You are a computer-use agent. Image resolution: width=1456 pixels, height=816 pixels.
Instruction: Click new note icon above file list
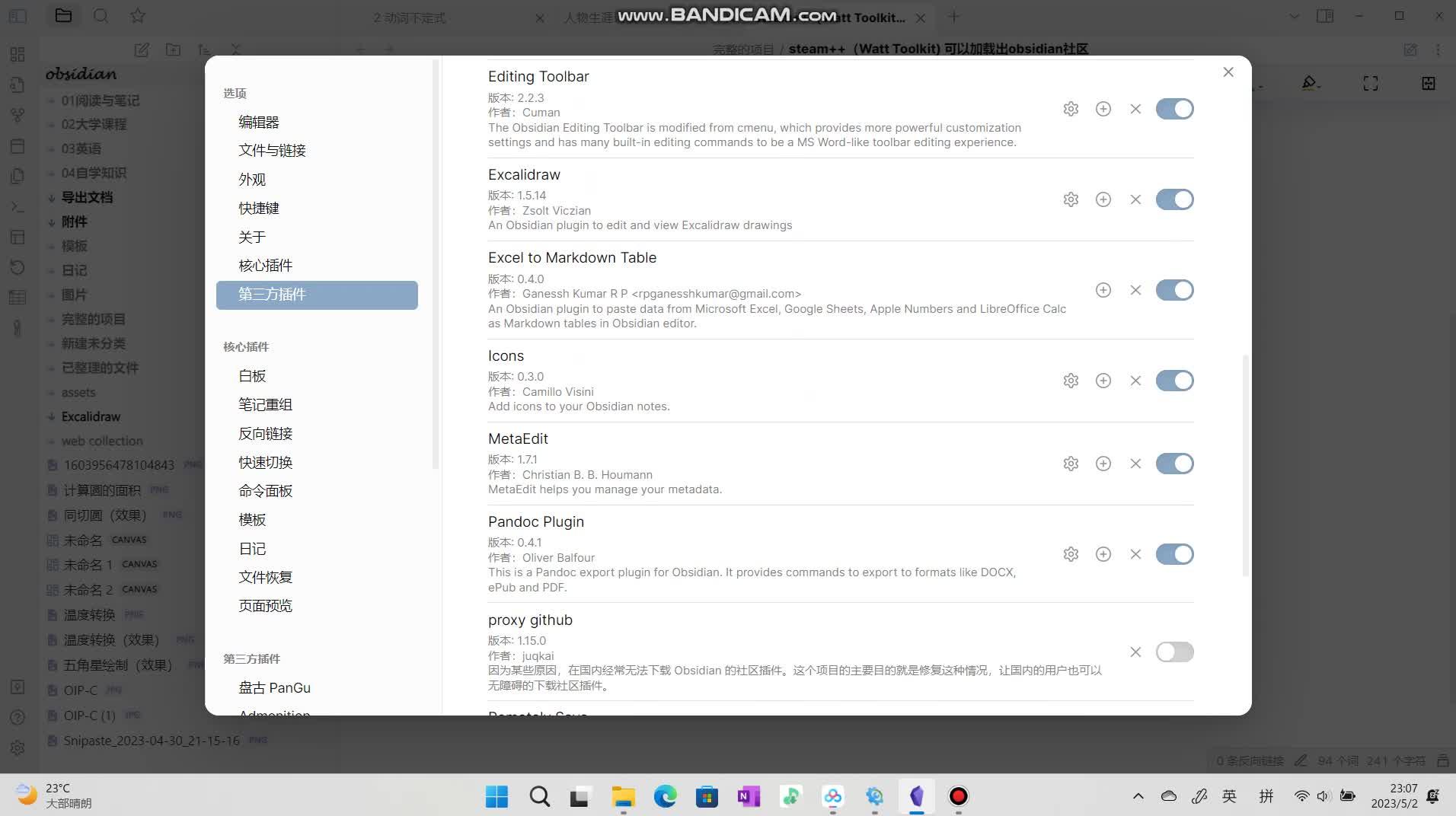tap(142, 49)
